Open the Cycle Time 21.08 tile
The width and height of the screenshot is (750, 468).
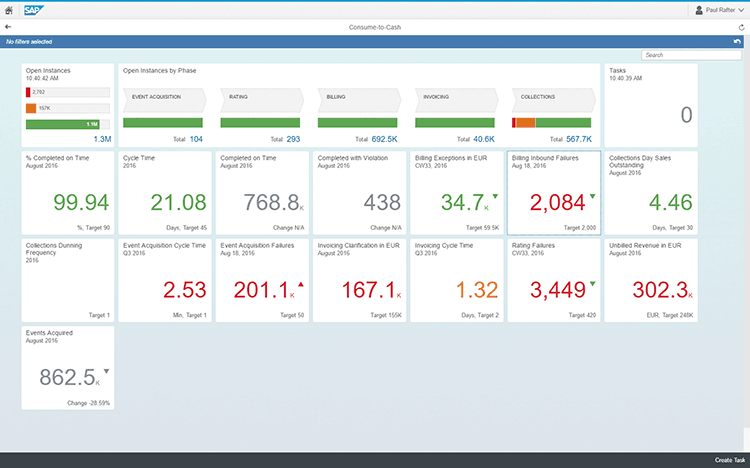[163, 192]
